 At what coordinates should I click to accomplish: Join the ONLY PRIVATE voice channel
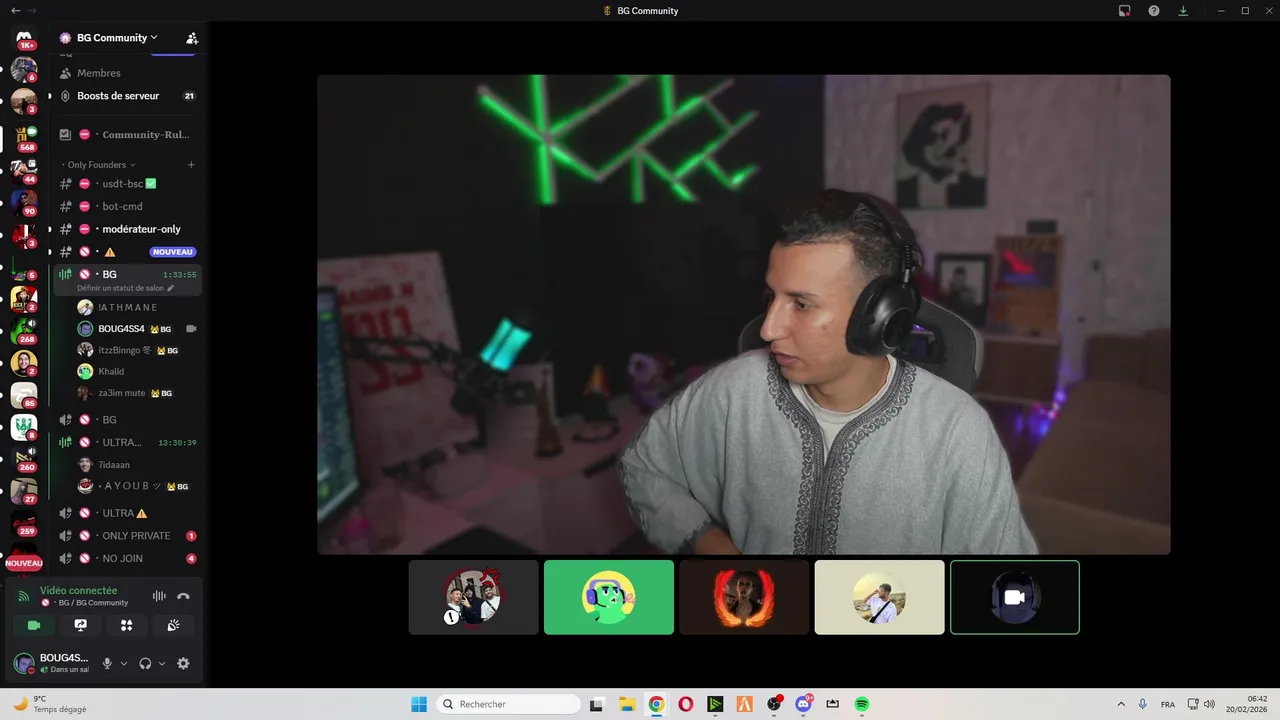tap(127, 536)
